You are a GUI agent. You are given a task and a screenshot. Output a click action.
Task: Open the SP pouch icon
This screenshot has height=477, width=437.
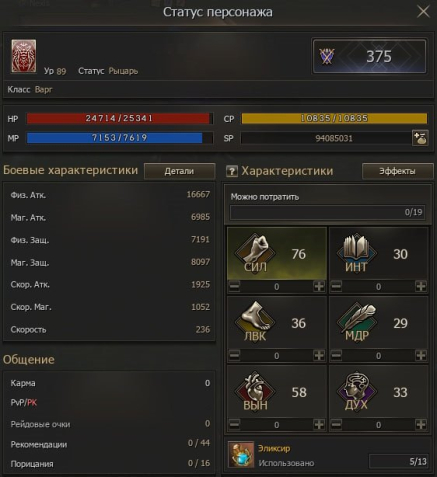point(420,138)
